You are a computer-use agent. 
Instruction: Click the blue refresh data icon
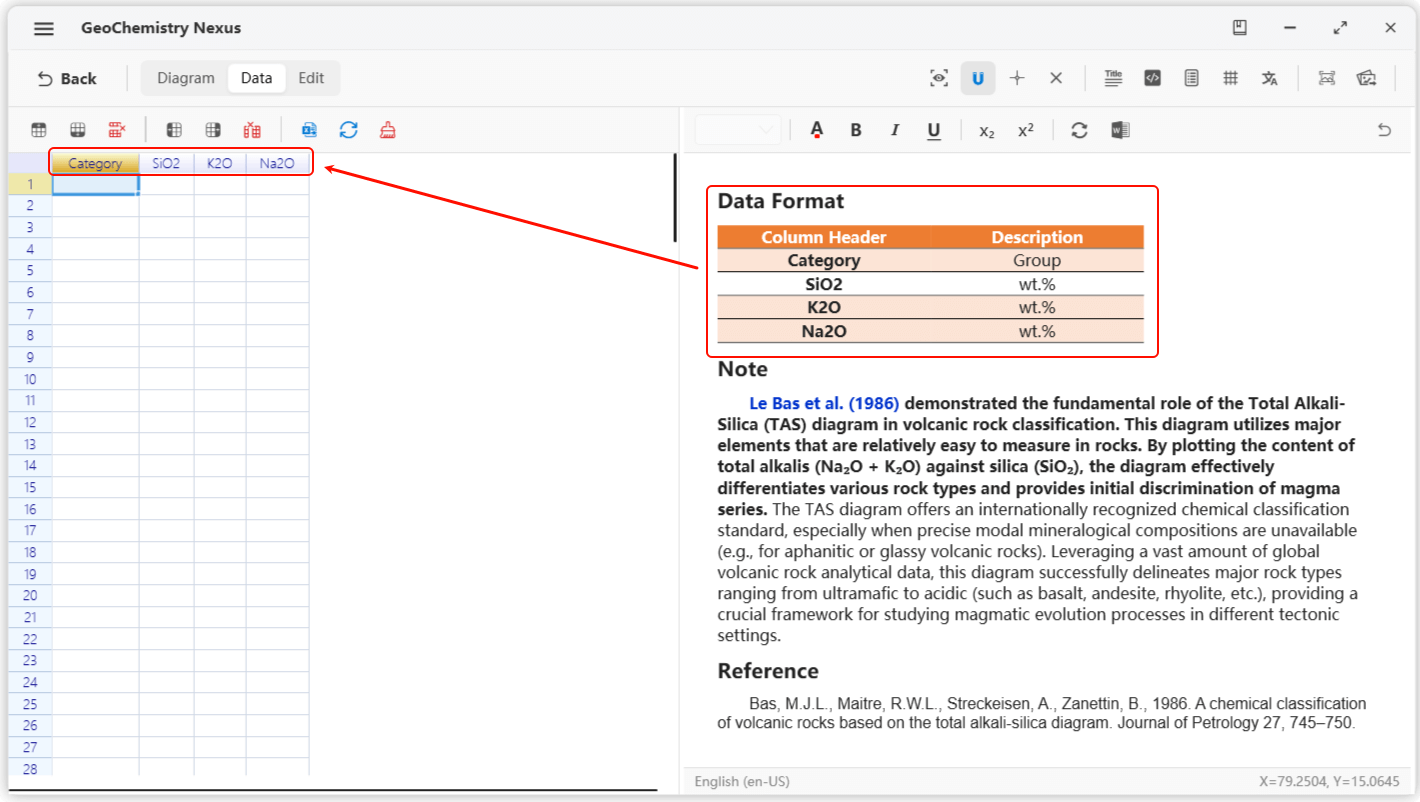(348, 130)
